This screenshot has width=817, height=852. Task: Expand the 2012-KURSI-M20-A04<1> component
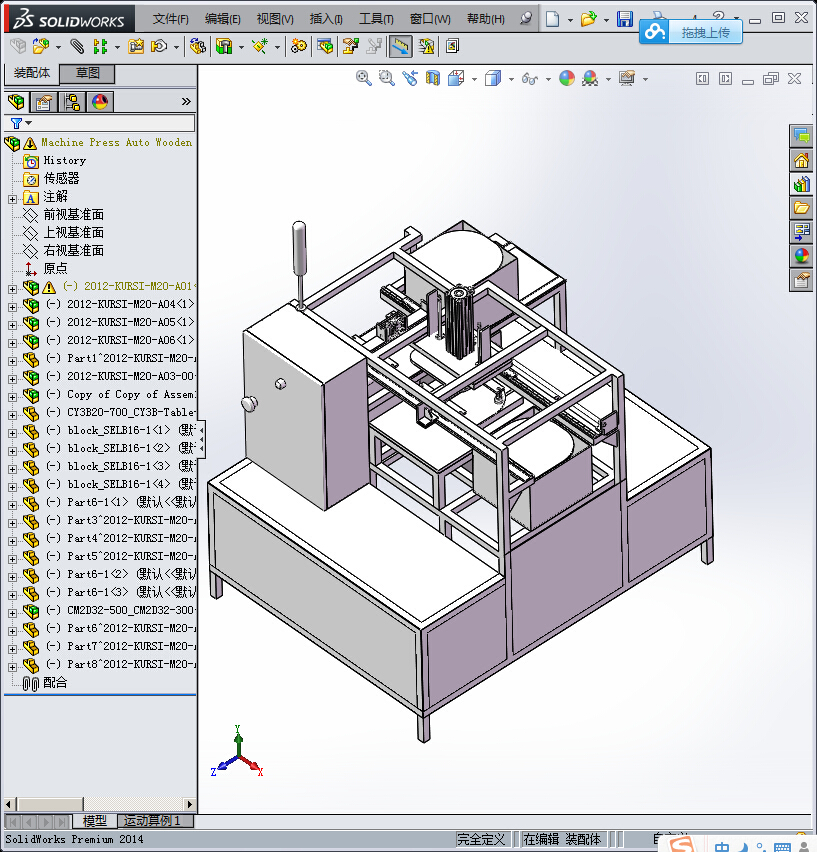coord(12,307)
